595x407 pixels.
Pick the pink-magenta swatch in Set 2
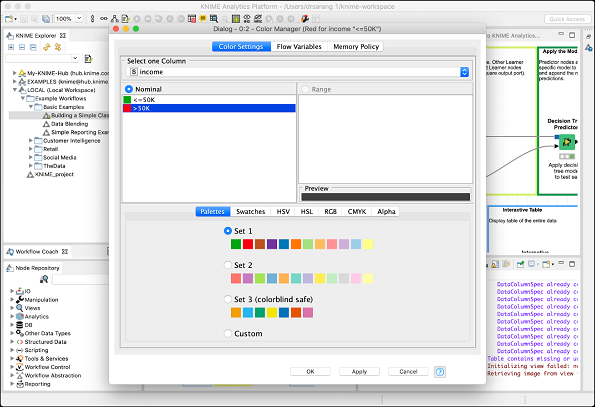(248, 278)
